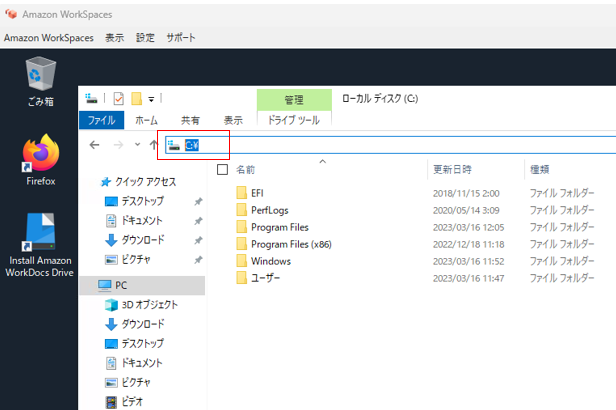This screenshot has width=616, height=410.
Task: Select the Program Files (x86) folder icon
Action: coord(242,244)
